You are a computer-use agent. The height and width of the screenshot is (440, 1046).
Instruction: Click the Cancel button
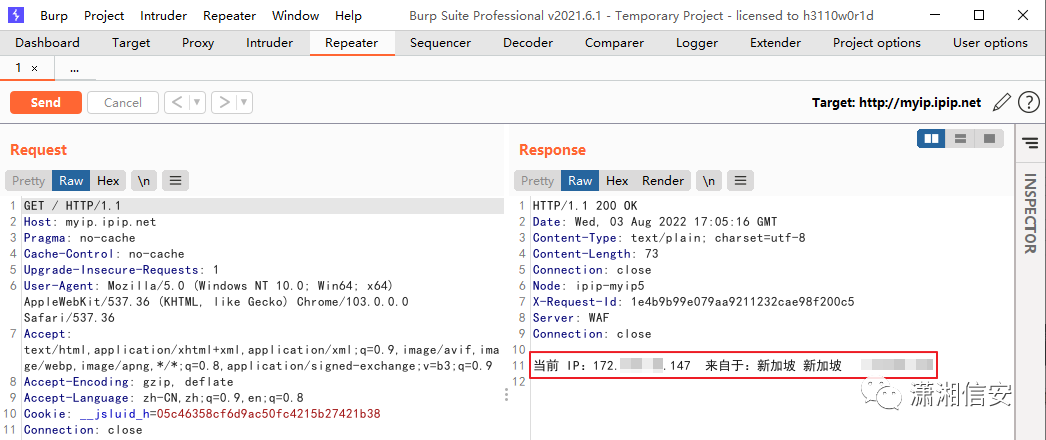coord(123,103)
